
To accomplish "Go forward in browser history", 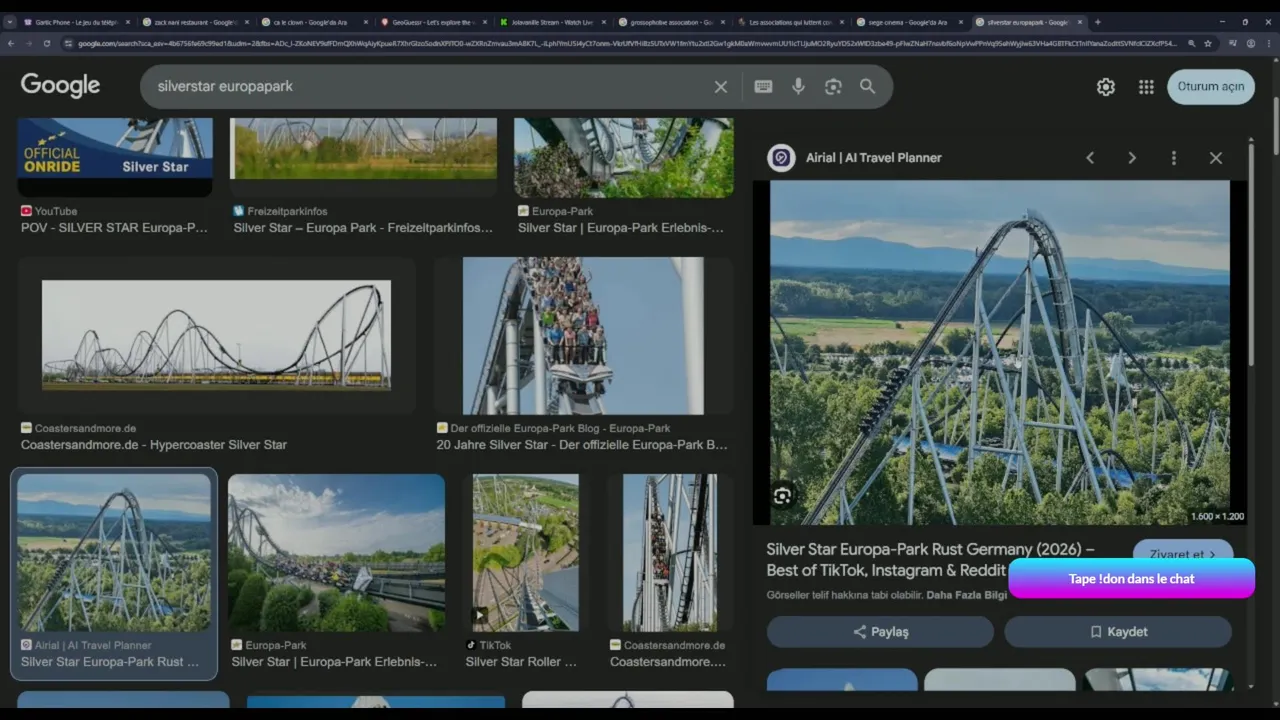I will (x=29, y=43).
